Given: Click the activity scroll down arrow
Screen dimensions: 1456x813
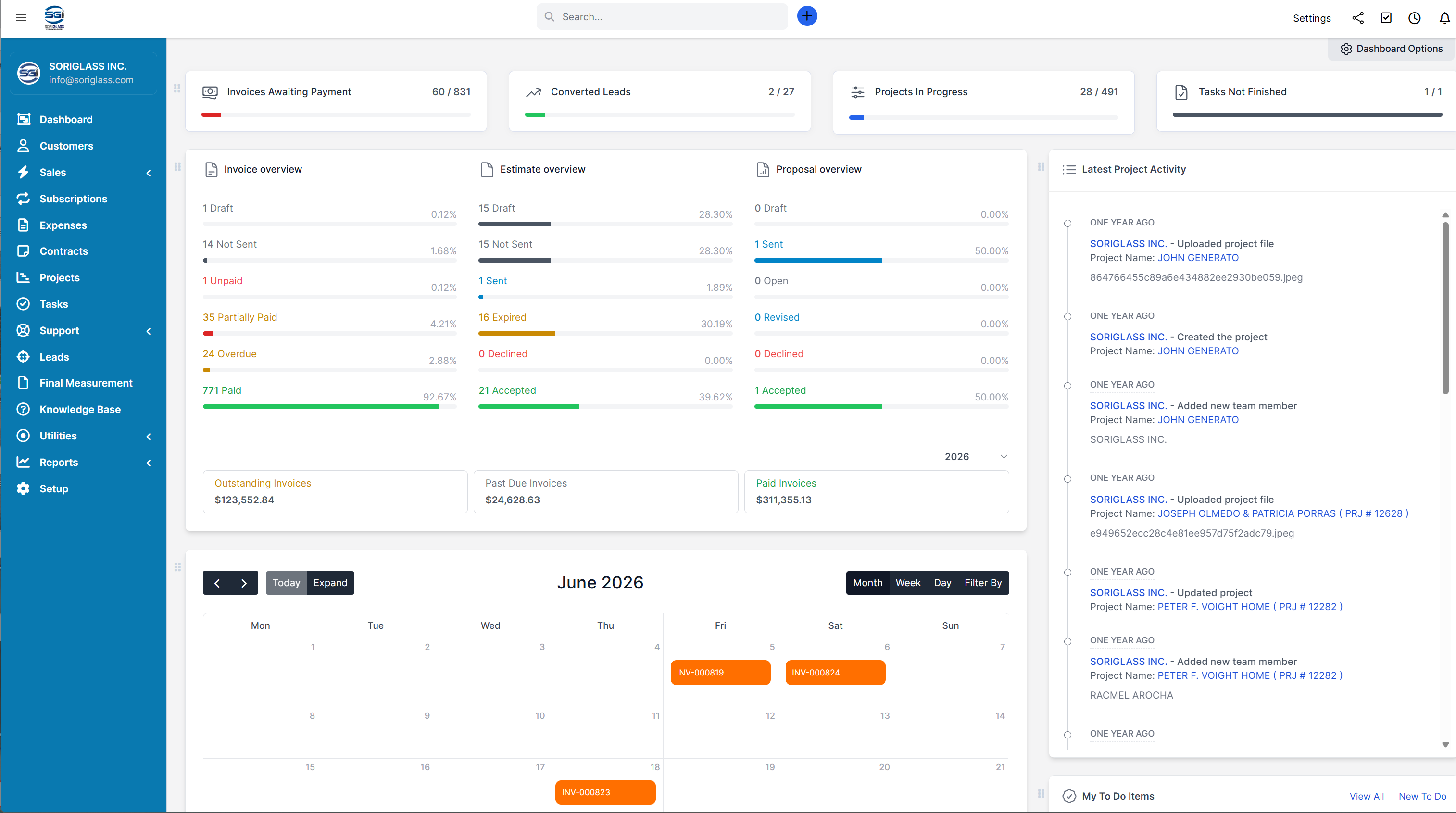Looking at the screenshot, I should [x=1445, y=745].
